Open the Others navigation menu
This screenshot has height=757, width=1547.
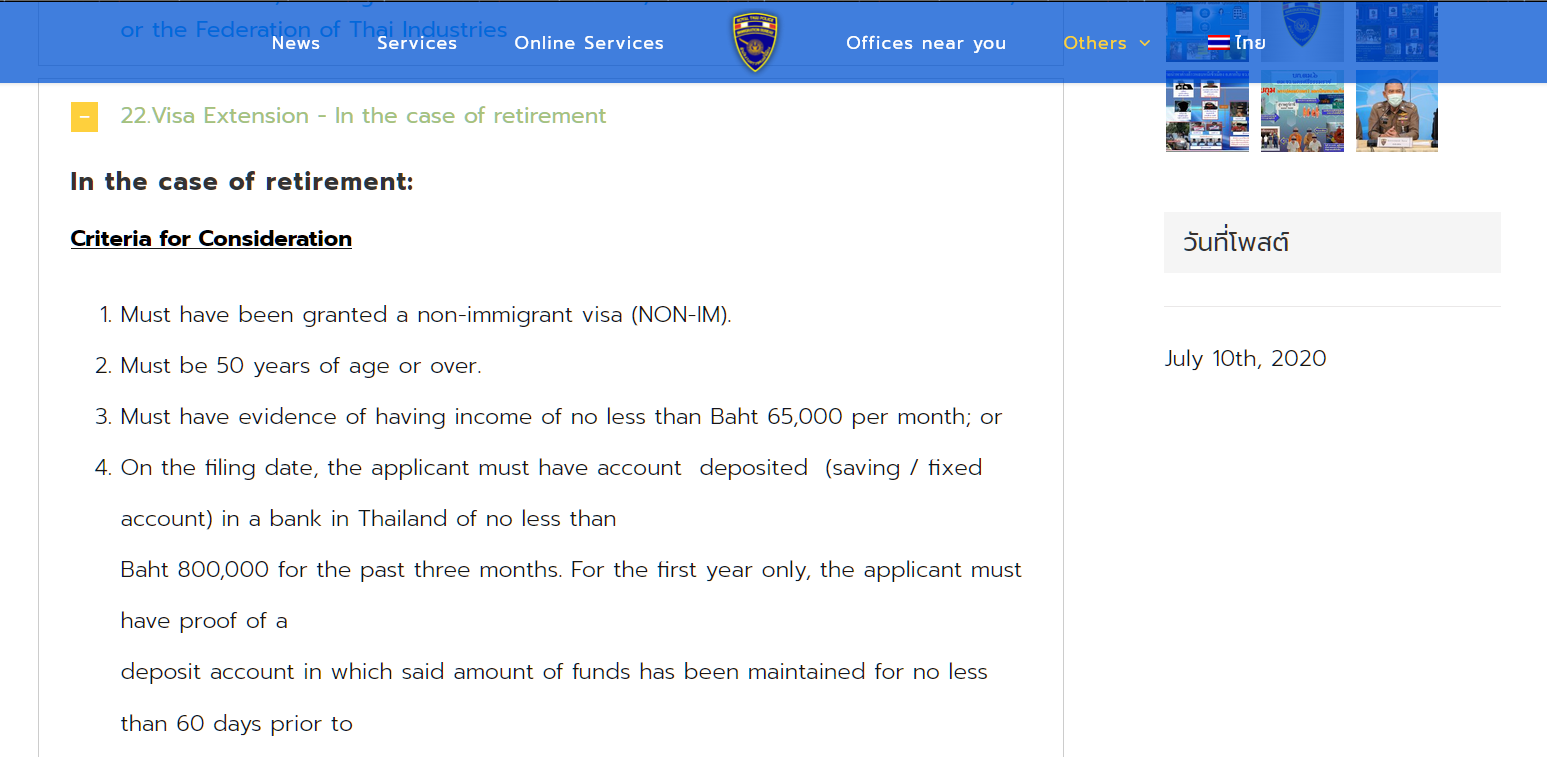(x=1095, y=43)
